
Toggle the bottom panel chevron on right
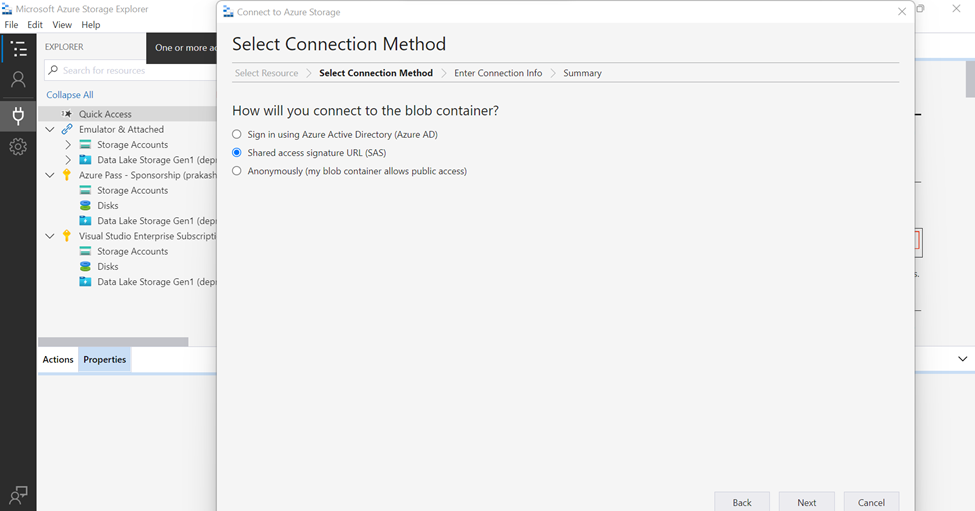[963, 359]
